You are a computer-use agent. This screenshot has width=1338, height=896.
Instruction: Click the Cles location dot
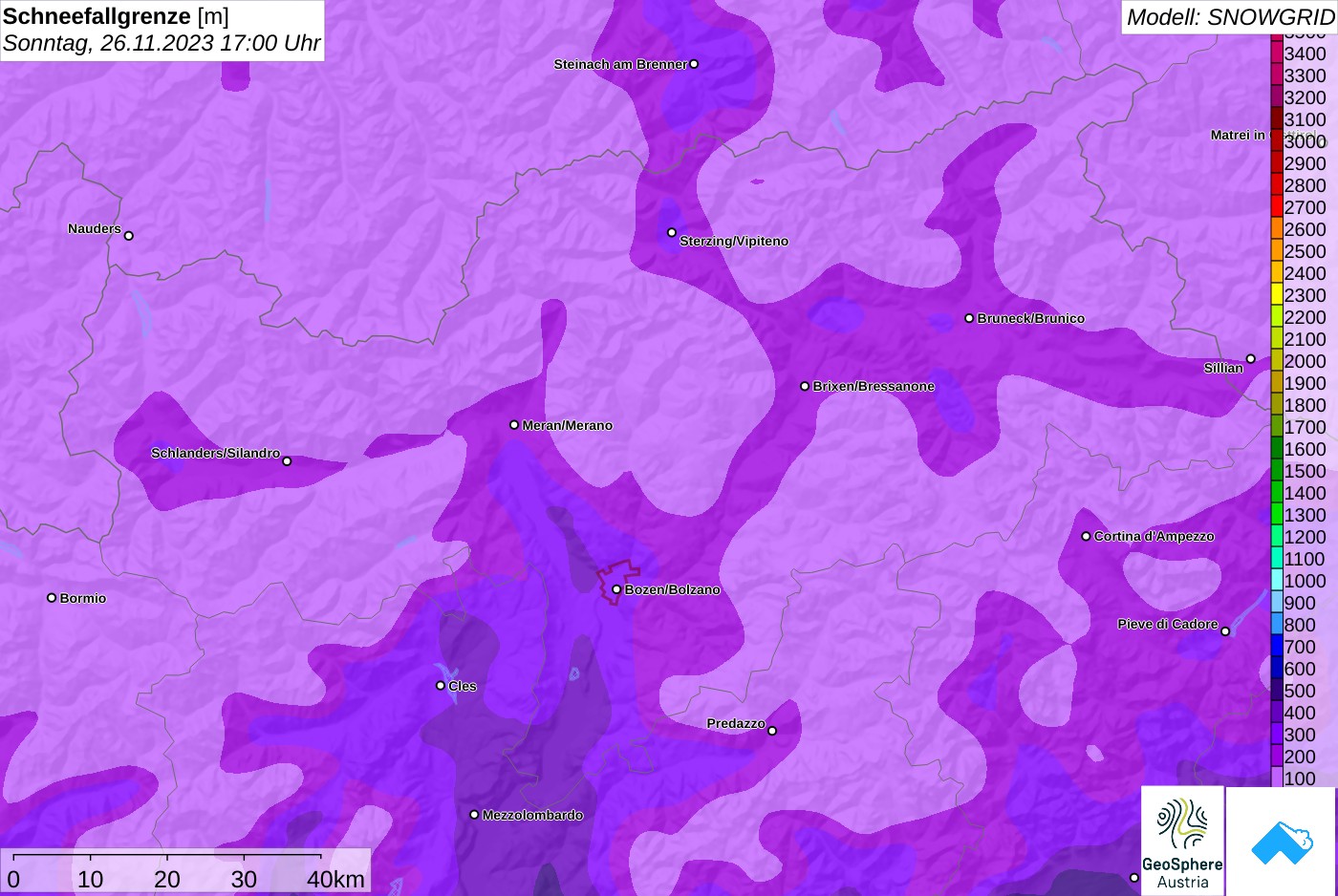point(441,685)
